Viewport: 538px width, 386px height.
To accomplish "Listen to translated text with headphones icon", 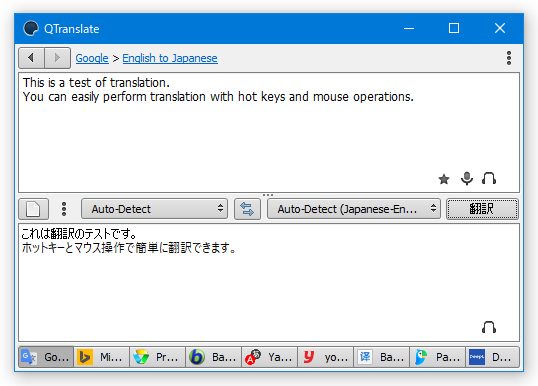I will coord(489,327).
